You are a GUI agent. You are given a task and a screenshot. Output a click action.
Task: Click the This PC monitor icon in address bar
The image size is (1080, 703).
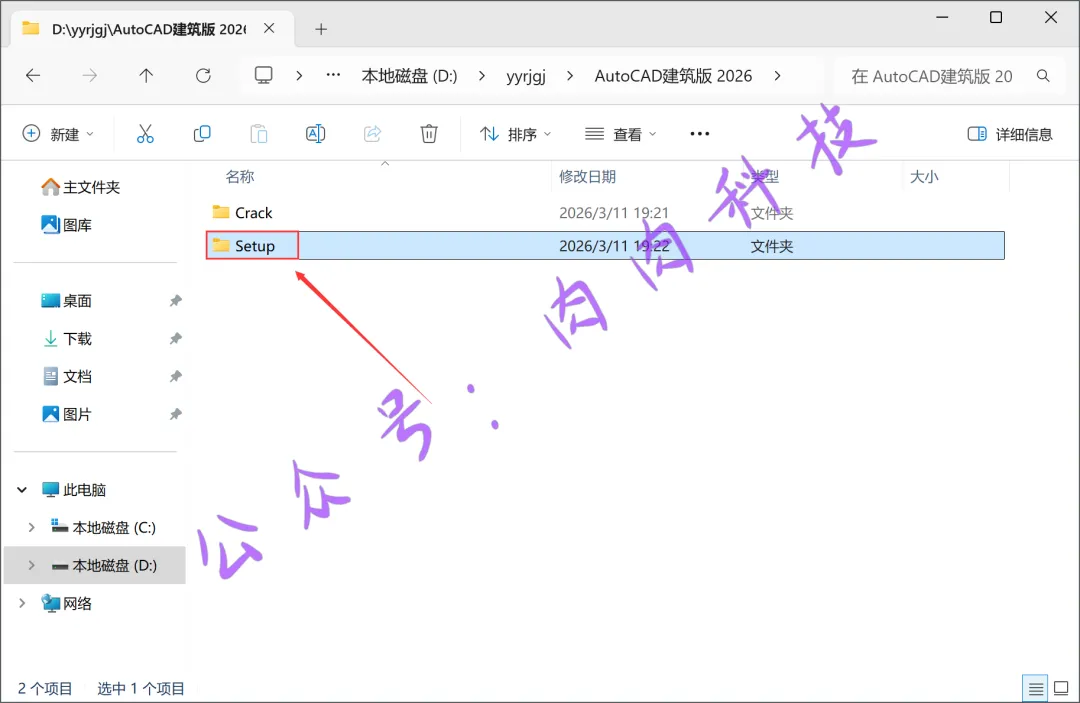coord(264,76)
